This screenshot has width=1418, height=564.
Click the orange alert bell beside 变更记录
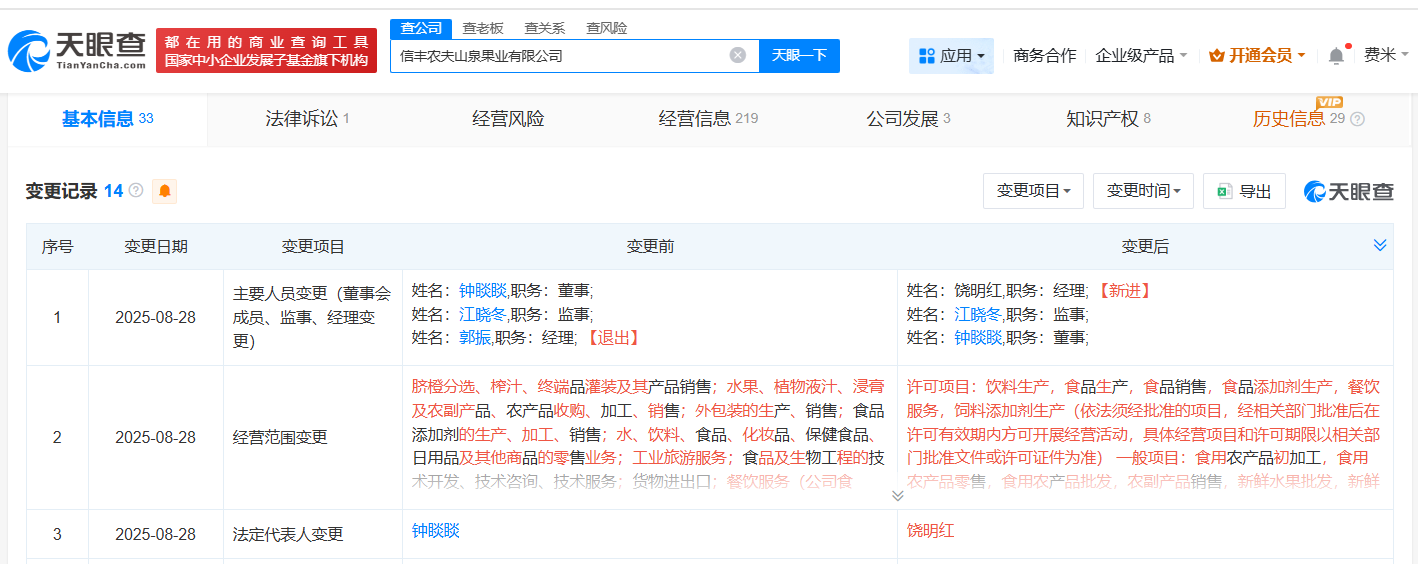pos(164,191)
